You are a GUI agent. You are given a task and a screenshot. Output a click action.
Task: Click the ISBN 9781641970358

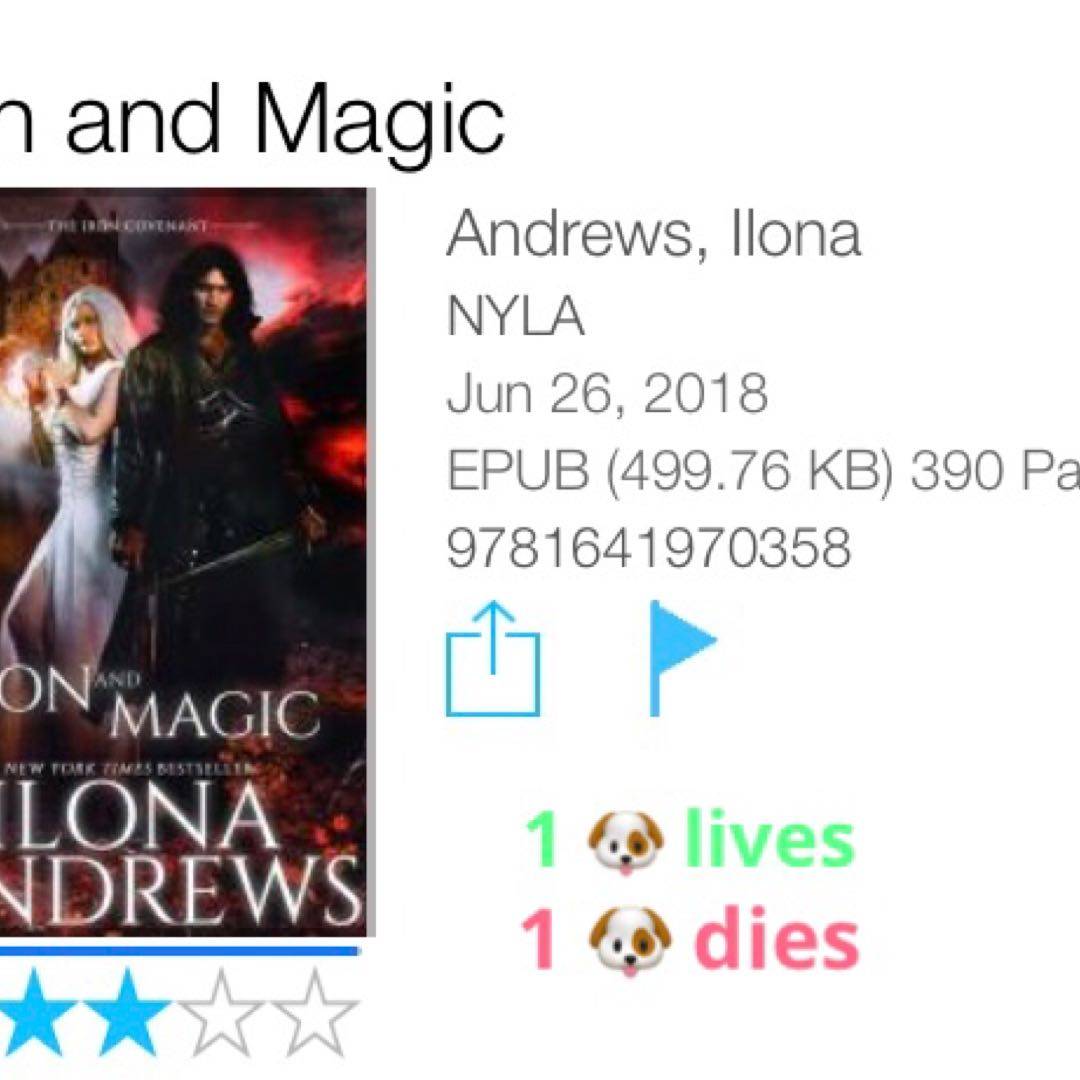click(649, 548)
